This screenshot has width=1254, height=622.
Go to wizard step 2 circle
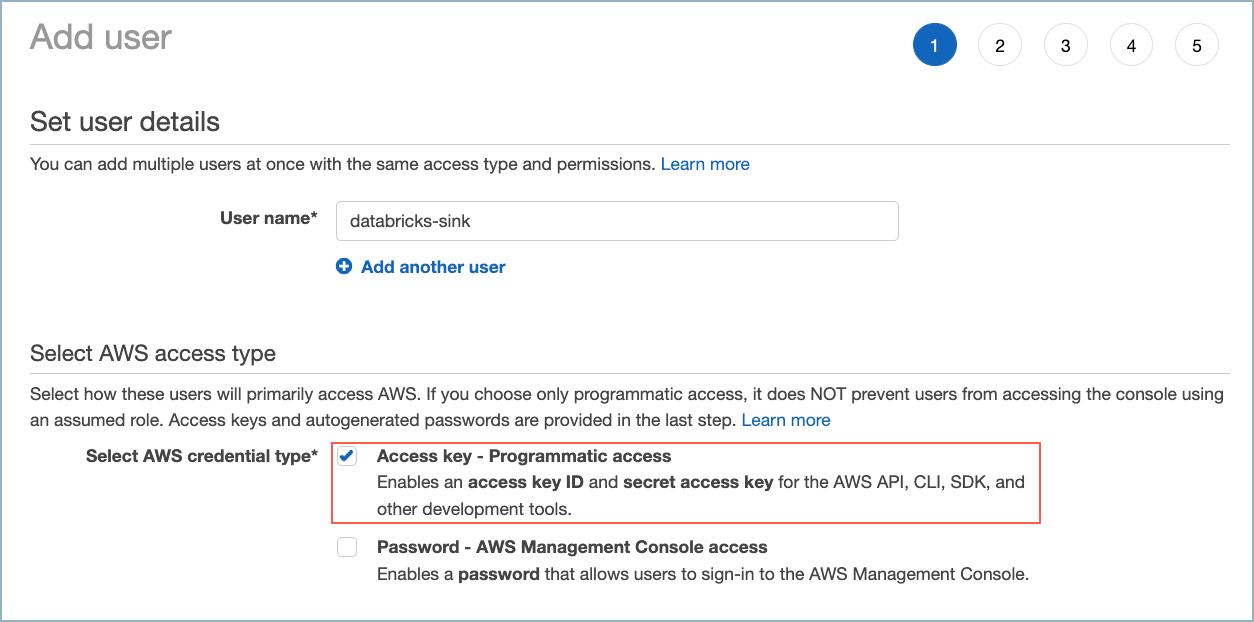(x=1000, y=46)
